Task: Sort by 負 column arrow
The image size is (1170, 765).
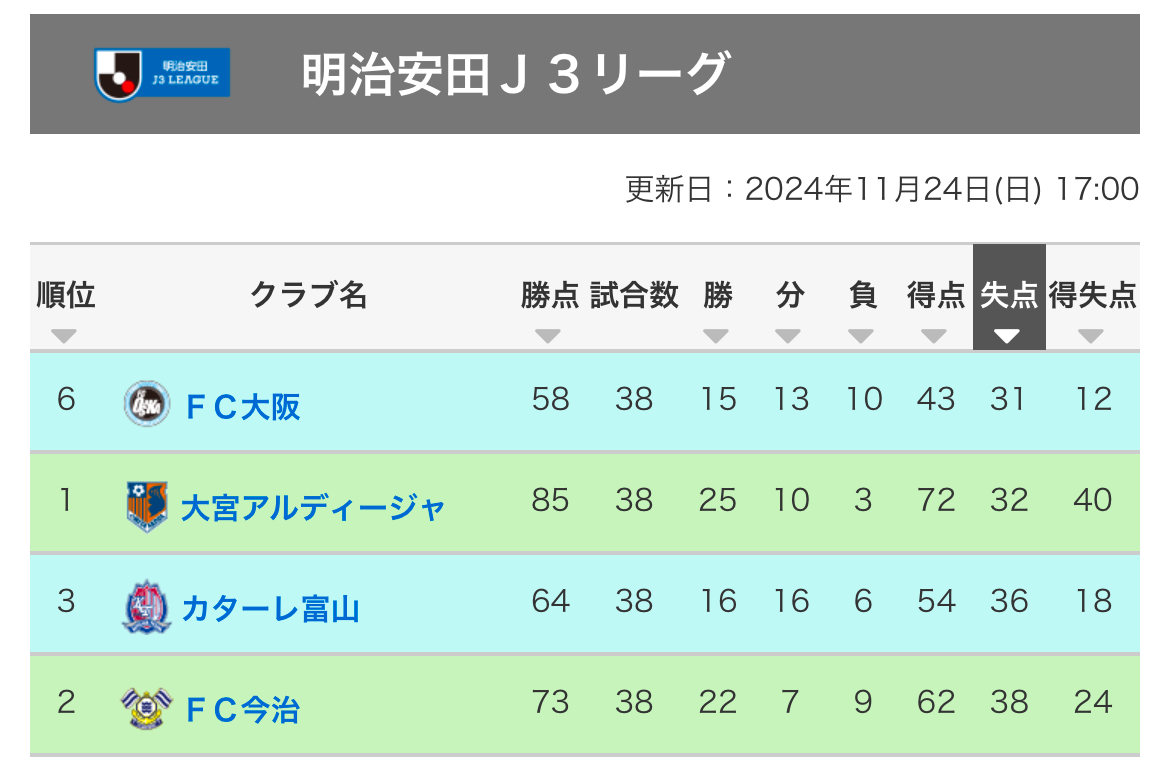Action: click(x=861, y=336)
